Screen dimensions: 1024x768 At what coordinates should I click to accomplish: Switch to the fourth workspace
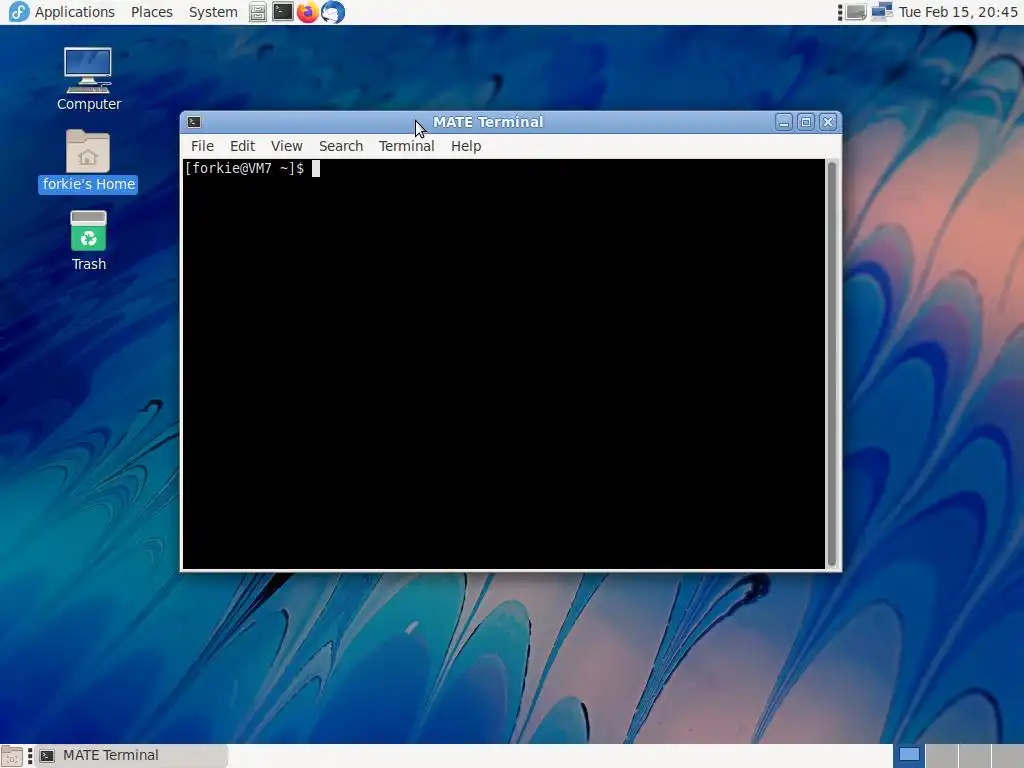click(x=1007, y=756)
